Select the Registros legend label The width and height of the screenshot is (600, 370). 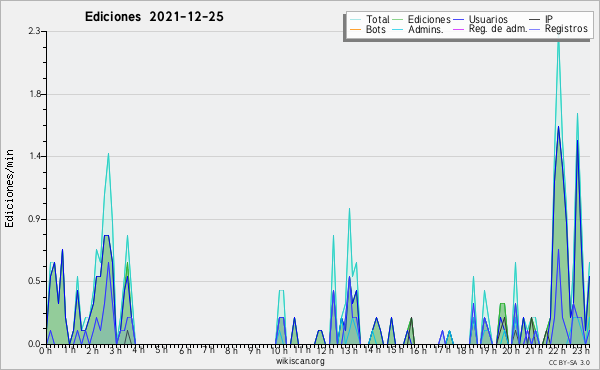tap(566, 29)
